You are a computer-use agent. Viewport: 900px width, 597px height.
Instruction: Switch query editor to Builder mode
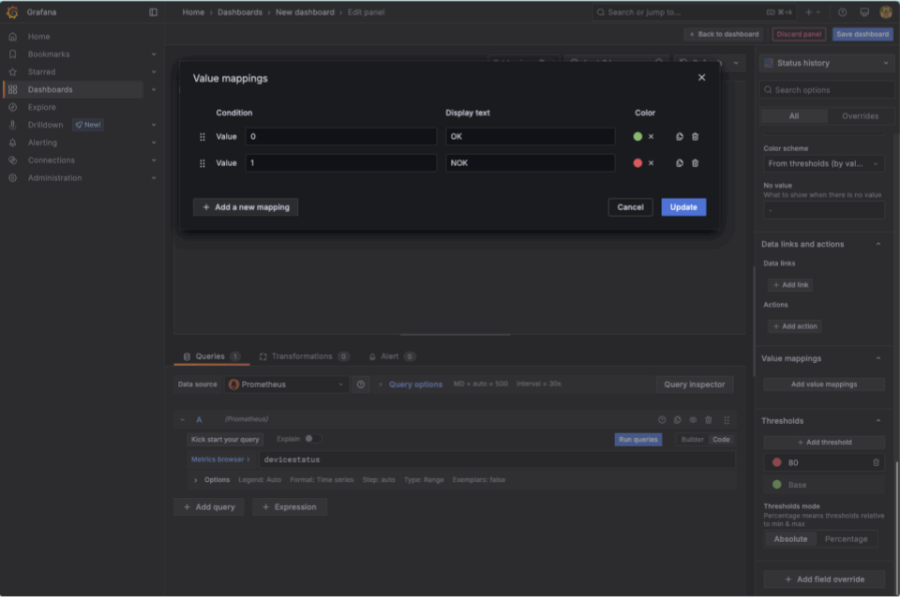pos(692,439)
